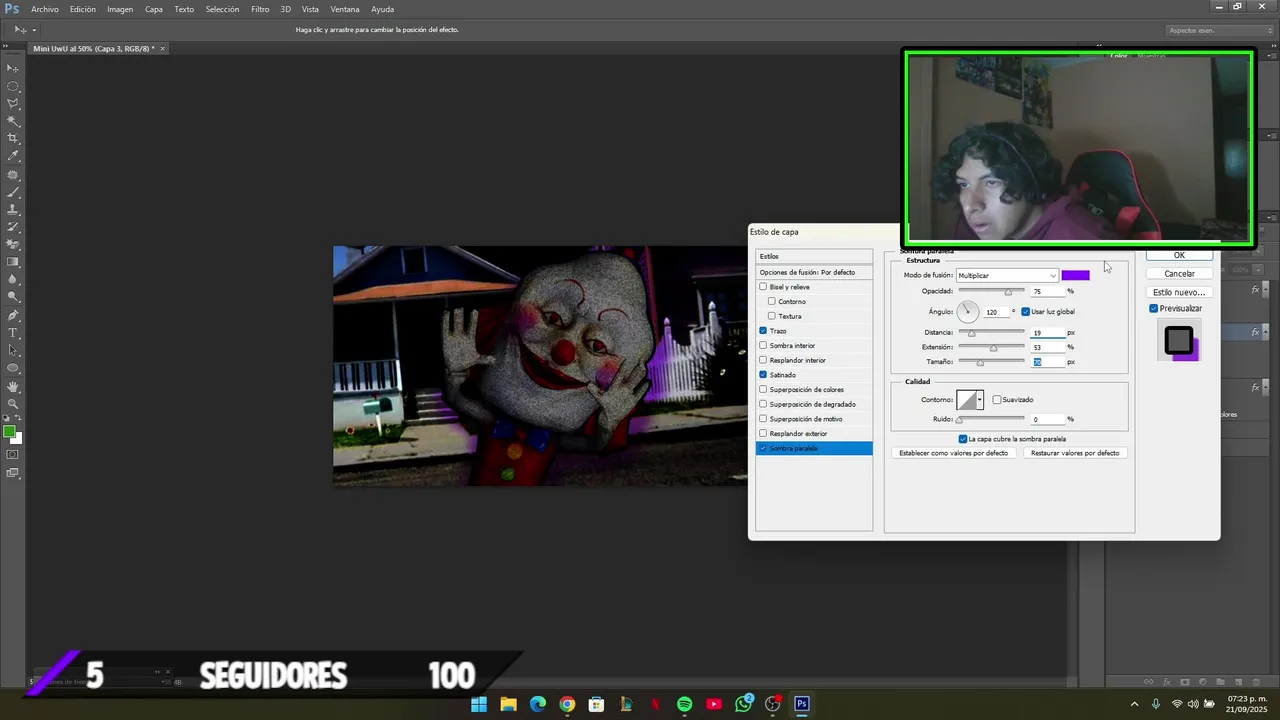Select the History Brush tool
This screenshot has height=720, width=1280.
coord(13,227)
